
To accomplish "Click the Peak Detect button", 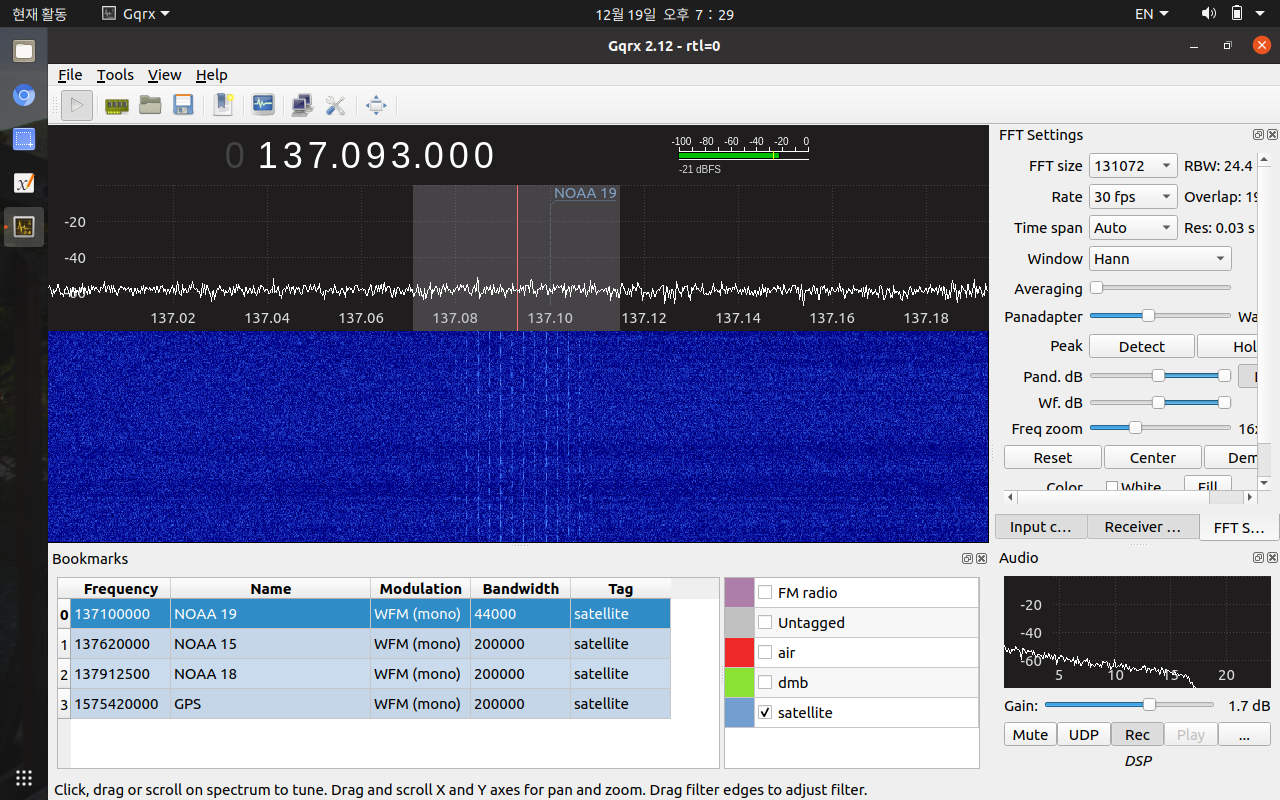I will pyautogui.click(x=1141, y=346).
